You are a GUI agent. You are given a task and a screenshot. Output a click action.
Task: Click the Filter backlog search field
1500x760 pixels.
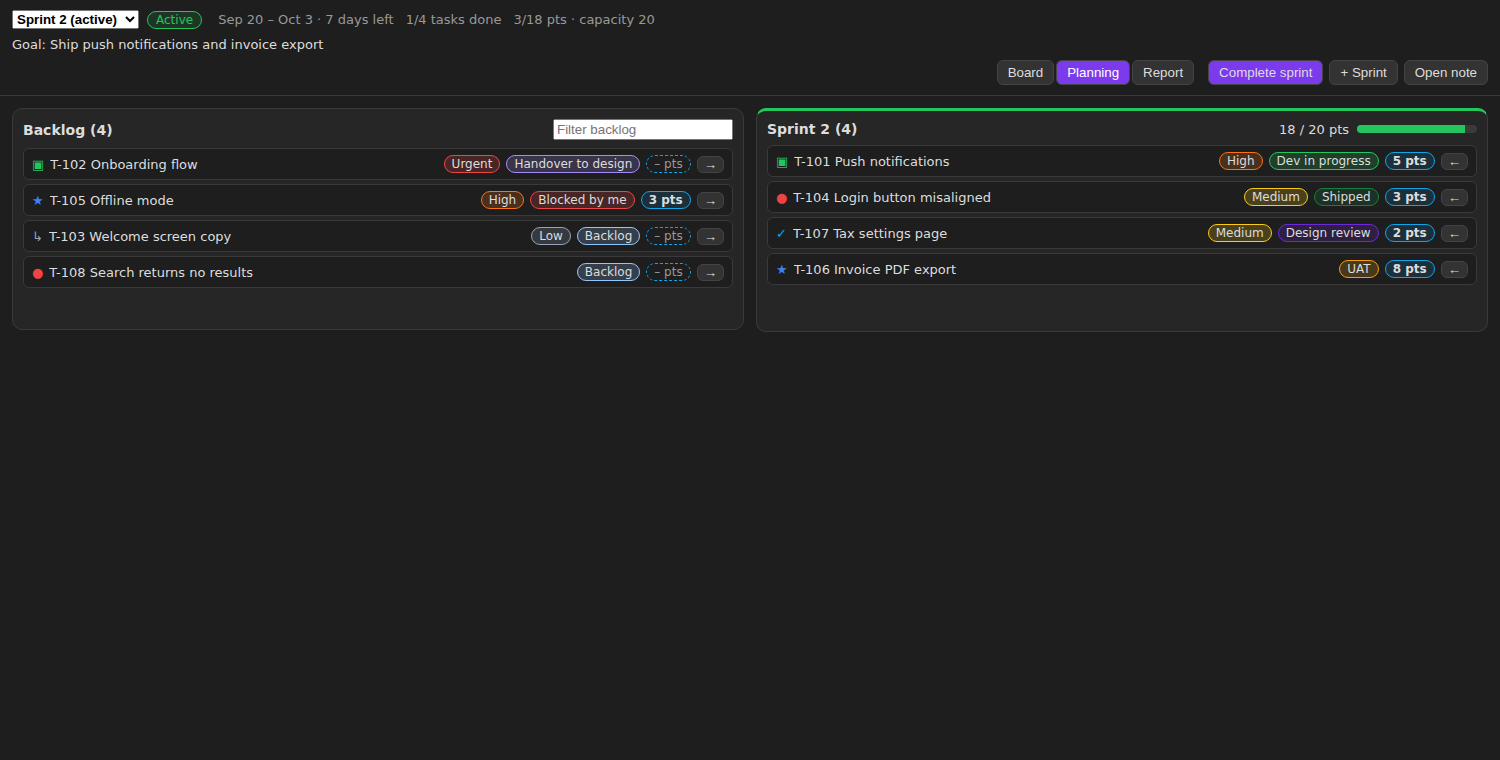pyautogui.click(x=643, y=130)
